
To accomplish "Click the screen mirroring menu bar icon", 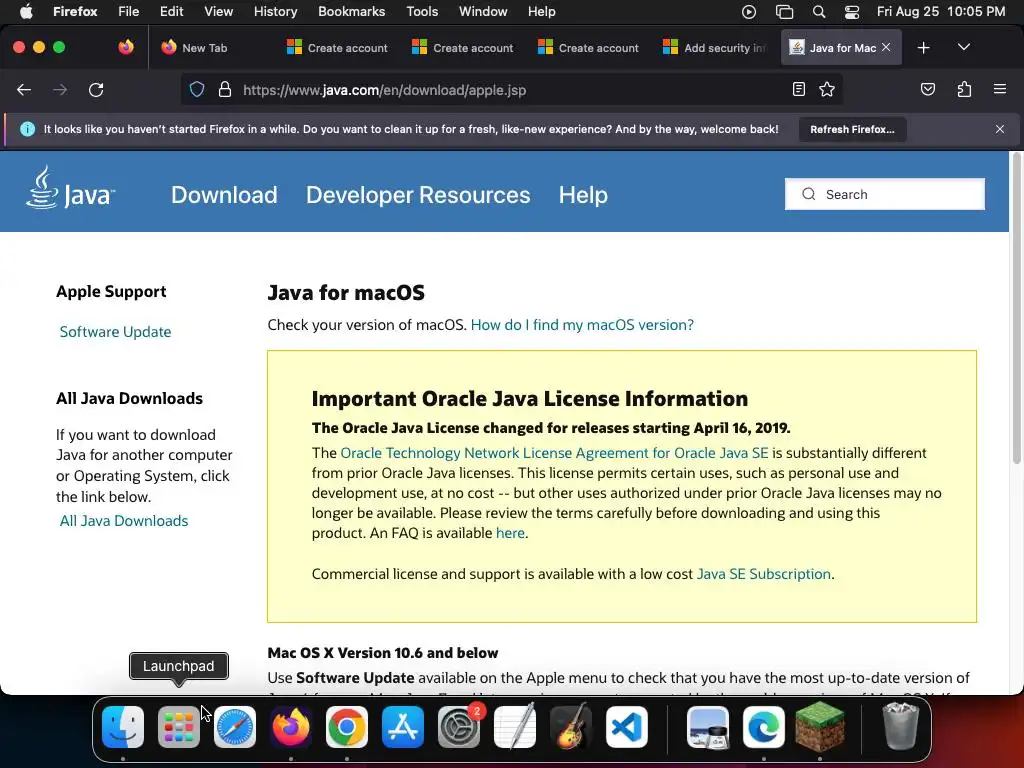I will point(784,11).
